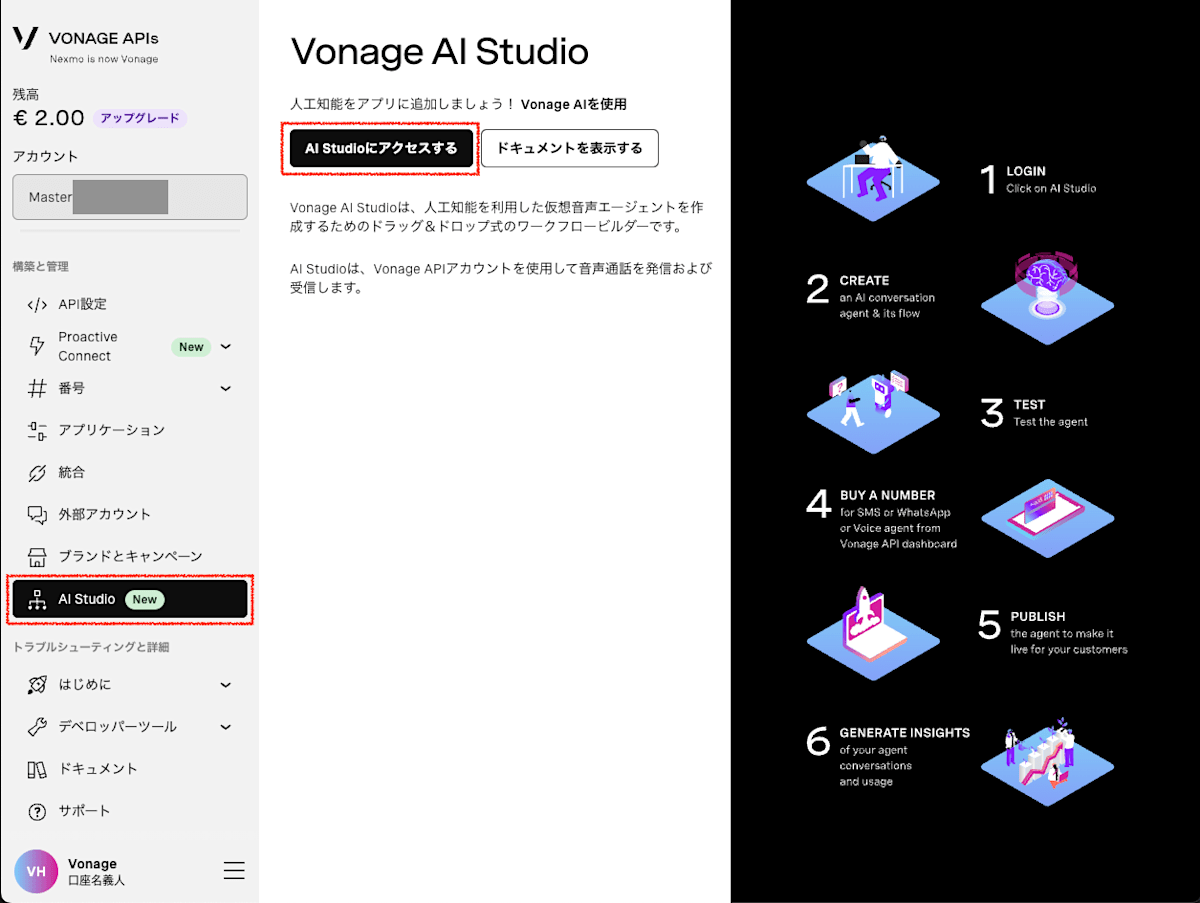Click the PUBLISH step rocket illustration
Image resolution: width=1200 pixels, height=903 pixels.
click(x=874, y=633)
